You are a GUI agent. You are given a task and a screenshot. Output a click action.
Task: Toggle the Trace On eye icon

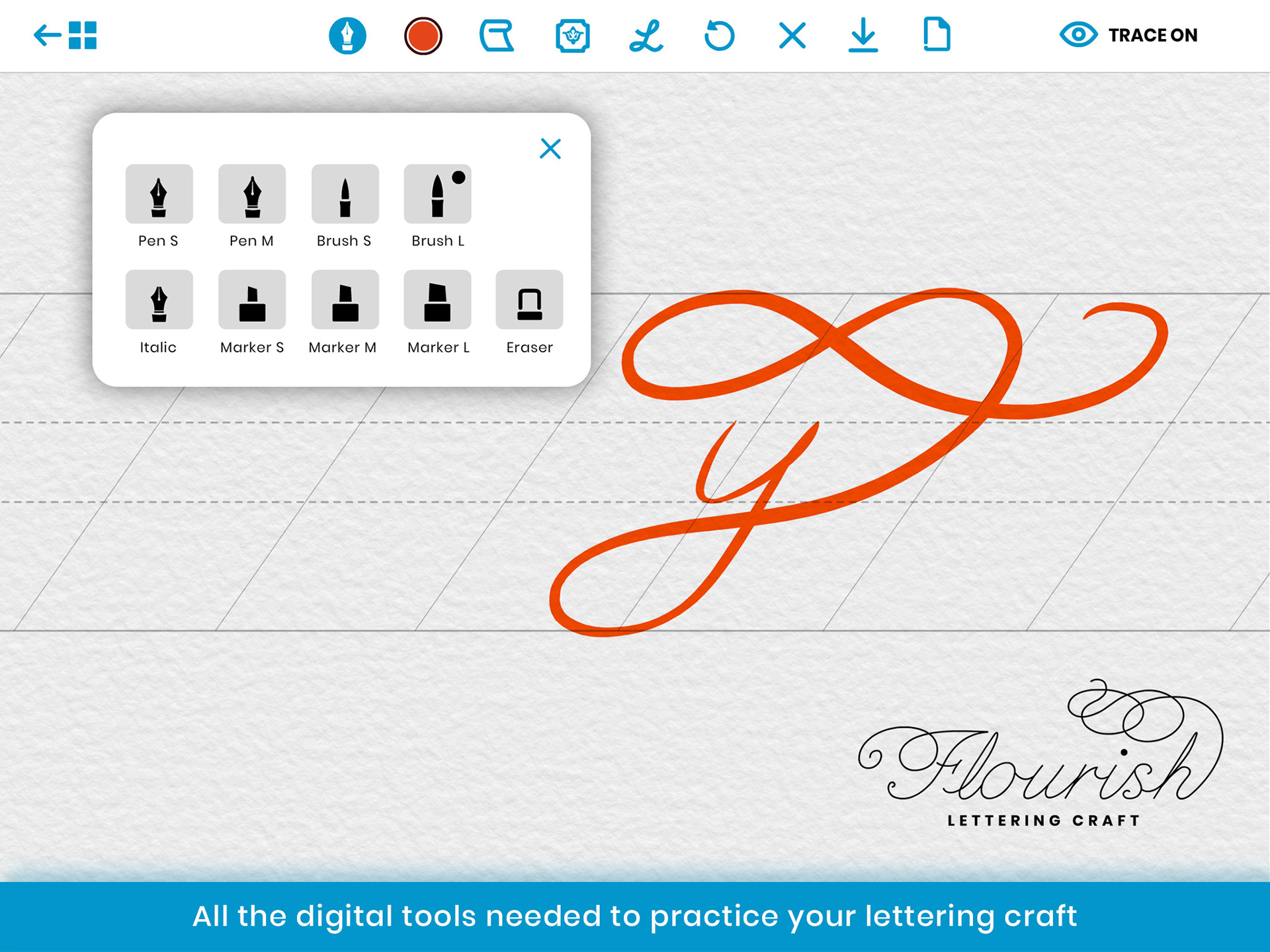click(x=1078, y=34)
